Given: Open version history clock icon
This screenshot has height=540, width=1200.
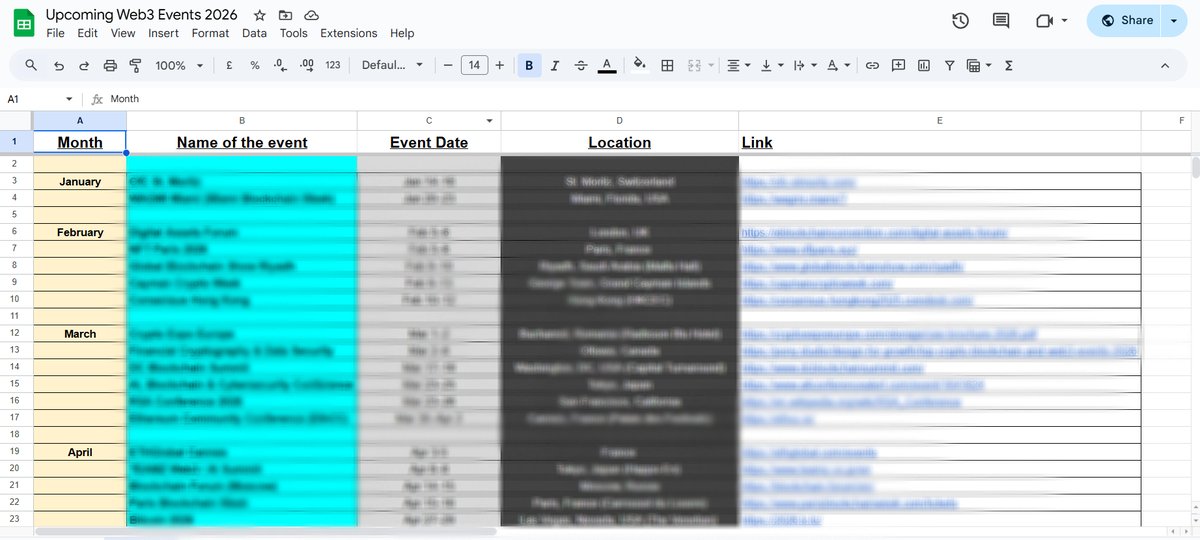Looking at the screenshot, I should [x=960, y=21].
